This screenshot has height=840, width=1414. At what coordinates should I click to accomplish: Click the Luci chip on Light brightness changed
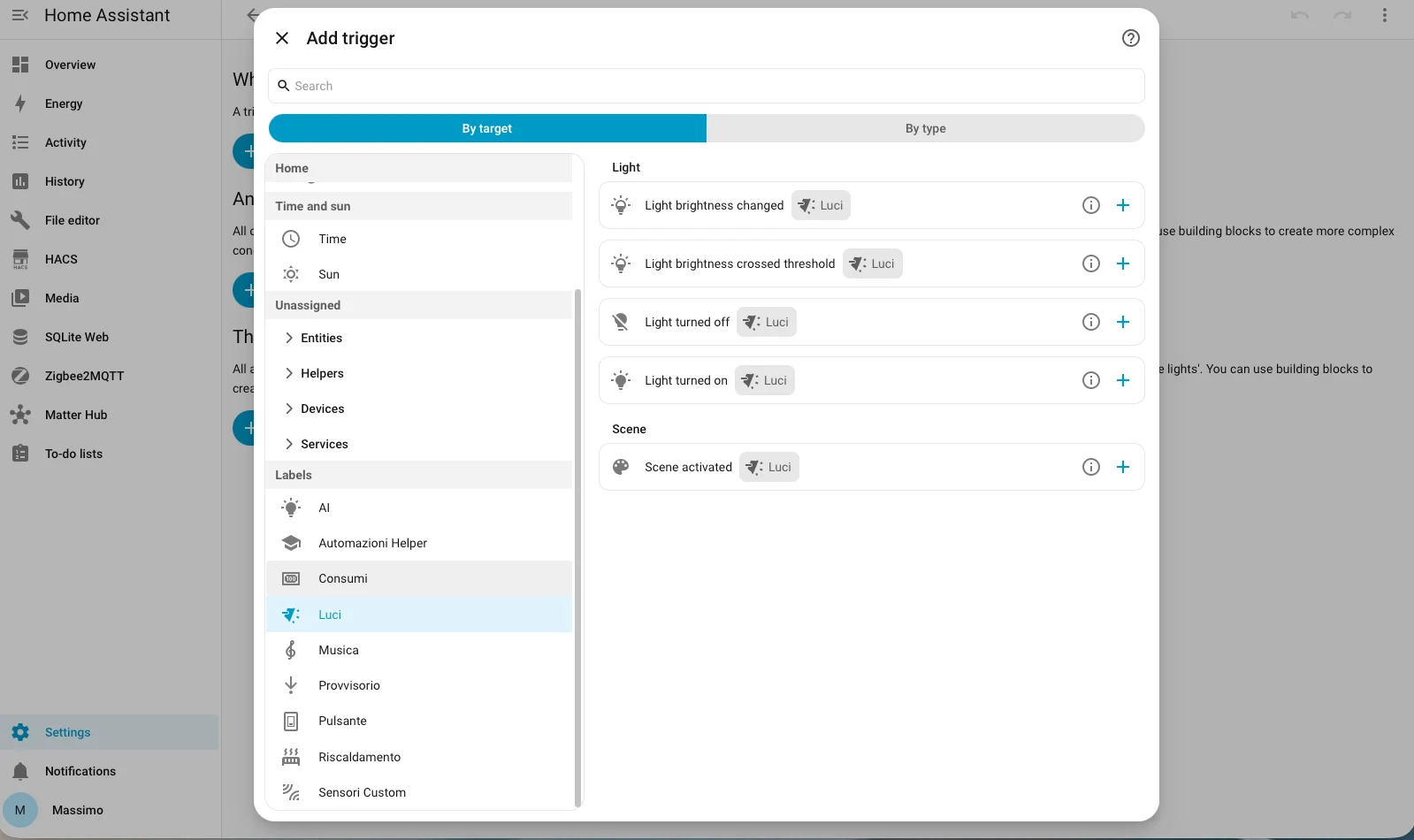click(821, 205)
